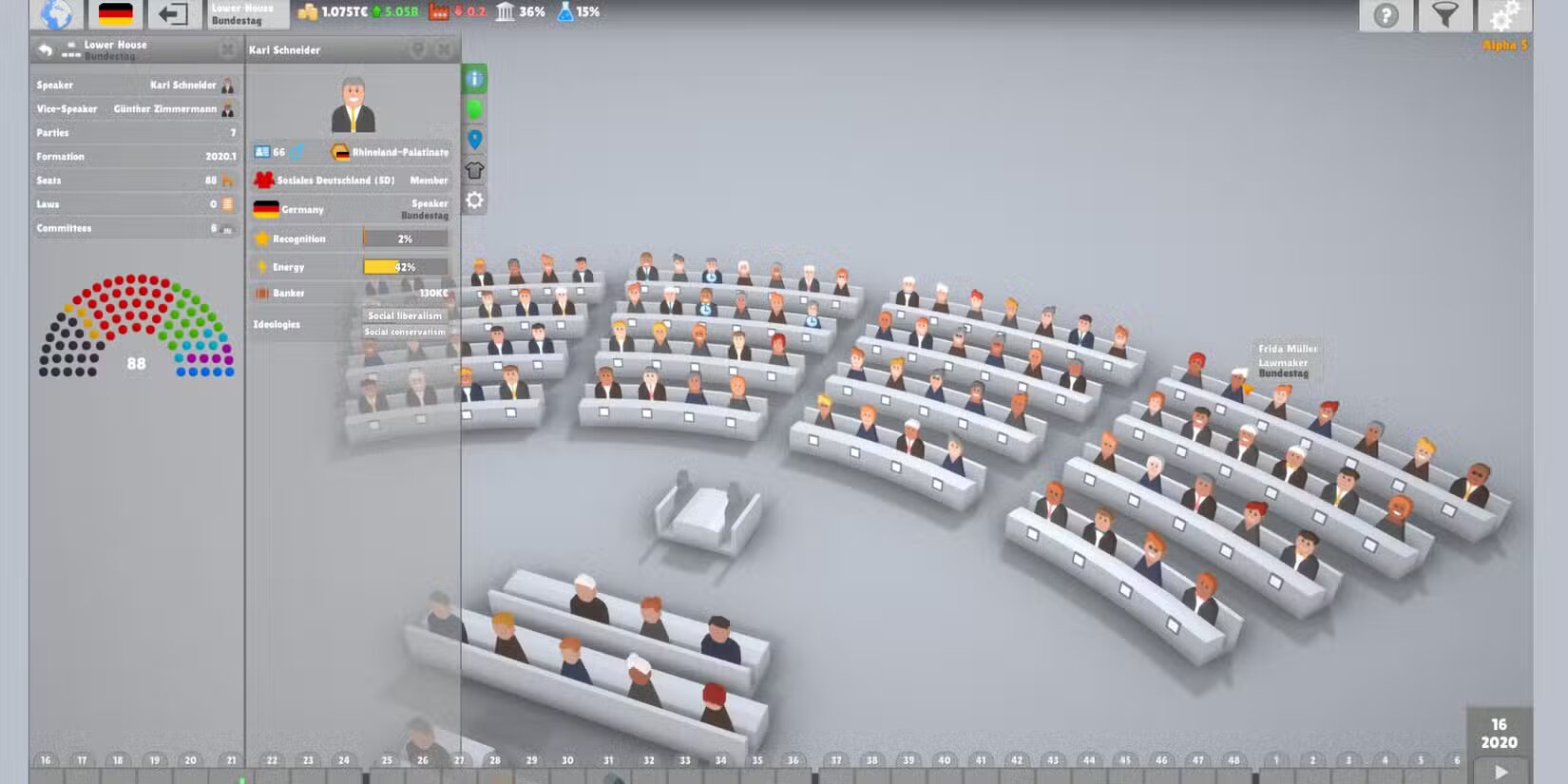Open the world globe map view
Image resolution: width=1568 pixels, height=784 pixels.
[56, 14]
